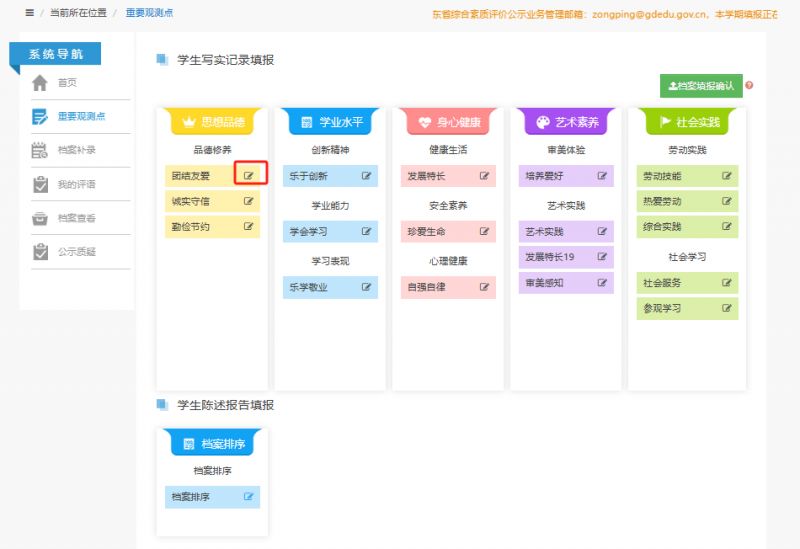The width and height of the screenshot is (800, 549).
Task: Open edit icon for 珍爱生命
Action: click(x=484, y=231)
